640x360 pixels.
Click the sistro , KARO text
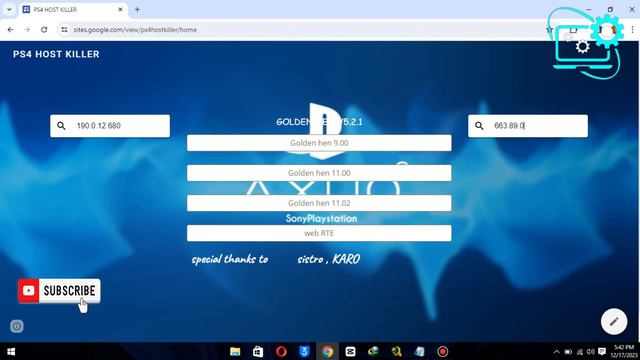(329, 259)
